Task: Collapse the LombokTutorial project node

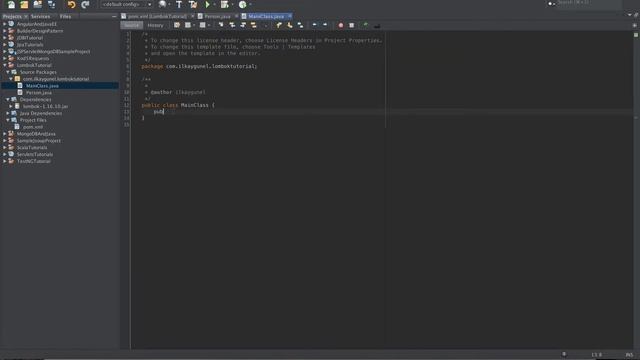Action: click(x=4, y=65)
